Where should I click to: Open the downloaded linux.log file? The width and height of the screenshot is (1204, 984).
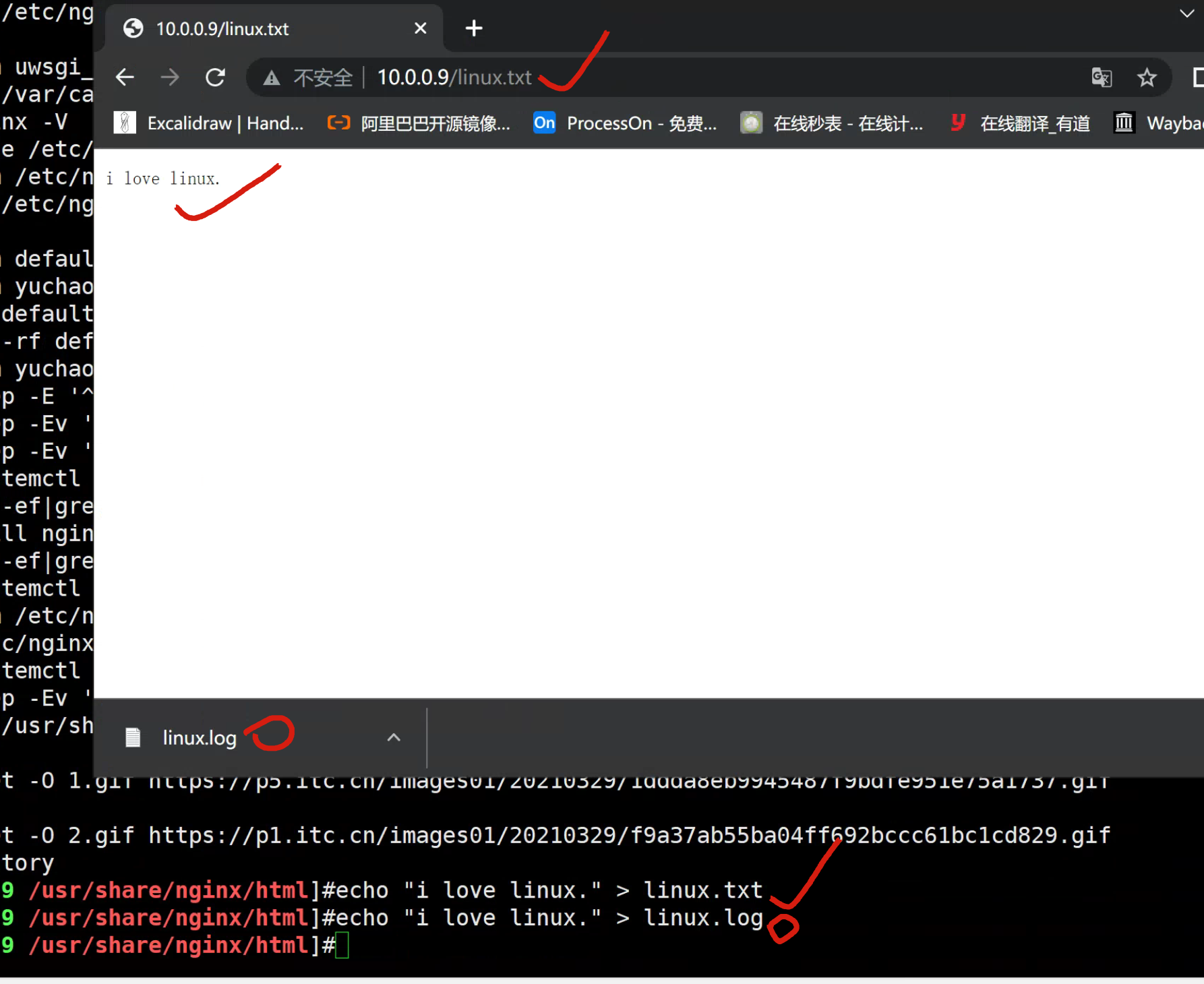coord(199,738)
